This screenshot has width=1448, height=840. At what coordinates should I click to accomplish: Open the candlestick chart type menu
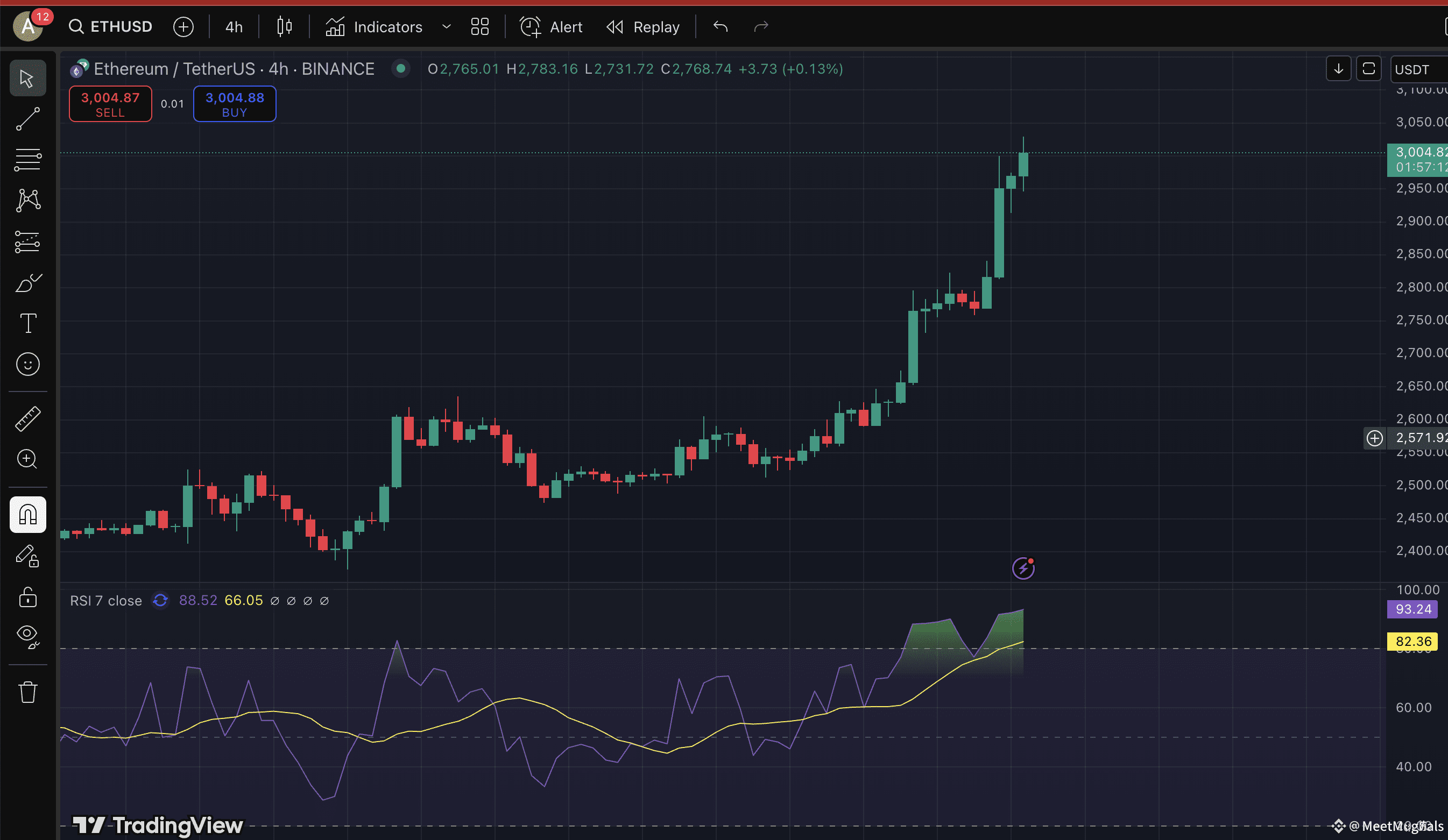pos(285,26)
